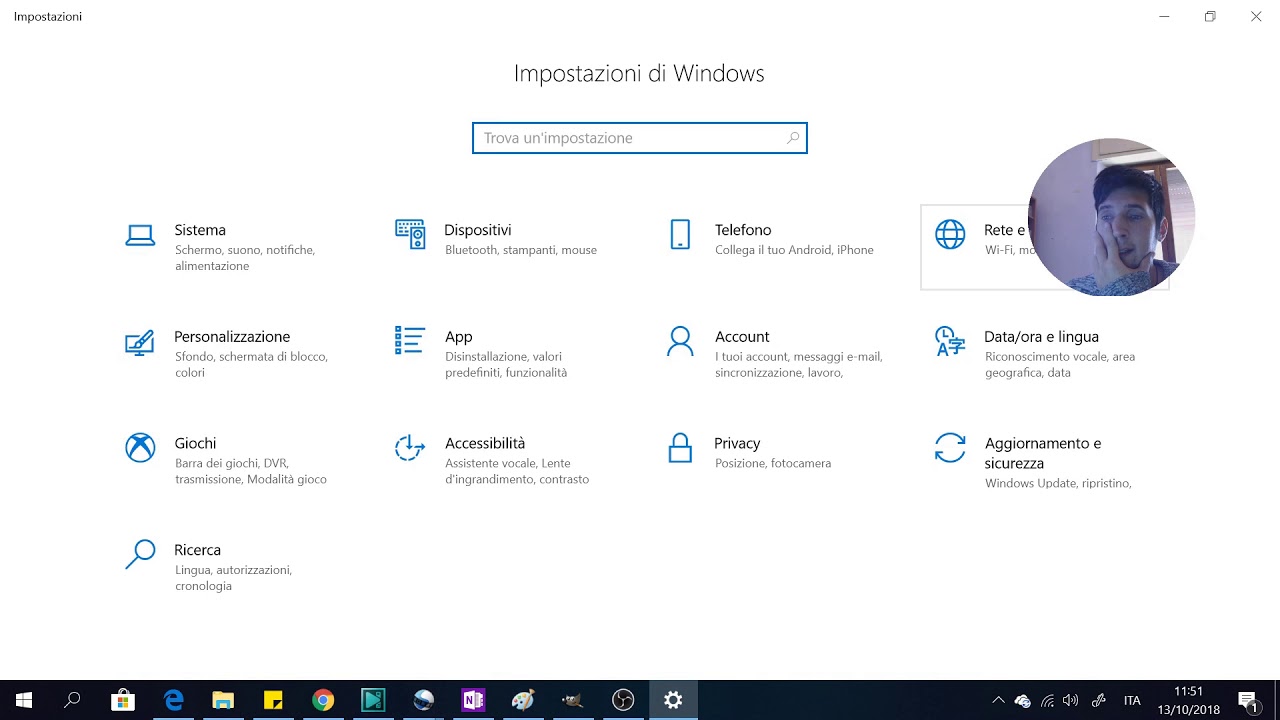Select the Sistema category title
Screen dimensions: 1280x720
point(200,230)
